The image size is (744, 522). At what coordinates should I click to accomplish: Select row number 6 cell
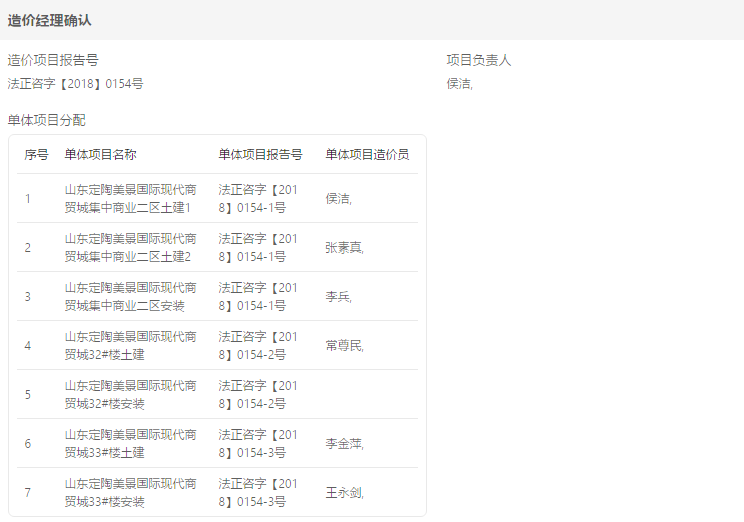[28, 444]
